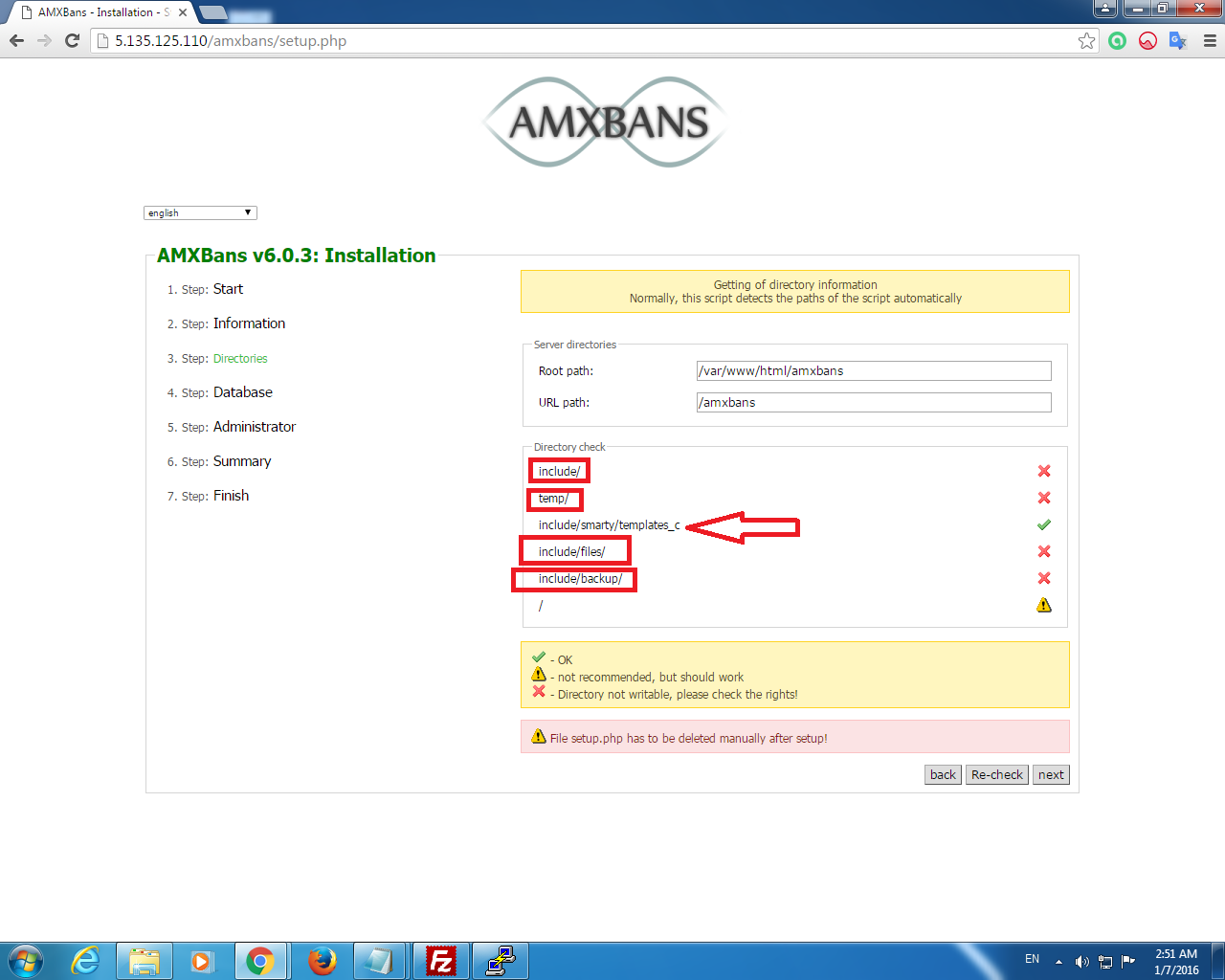This screenshot has height=980, width=1225.
Task: Open the language select dropdown showing english
Action: [x=200, y=212]
